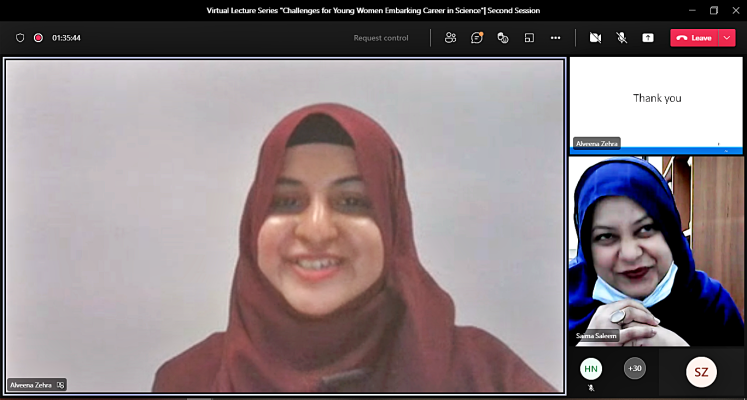Image resolution: width=747 pixels, height=400 pixels.
Task: Click the meeting timer 01:35:44
Action: click(66, 38)
